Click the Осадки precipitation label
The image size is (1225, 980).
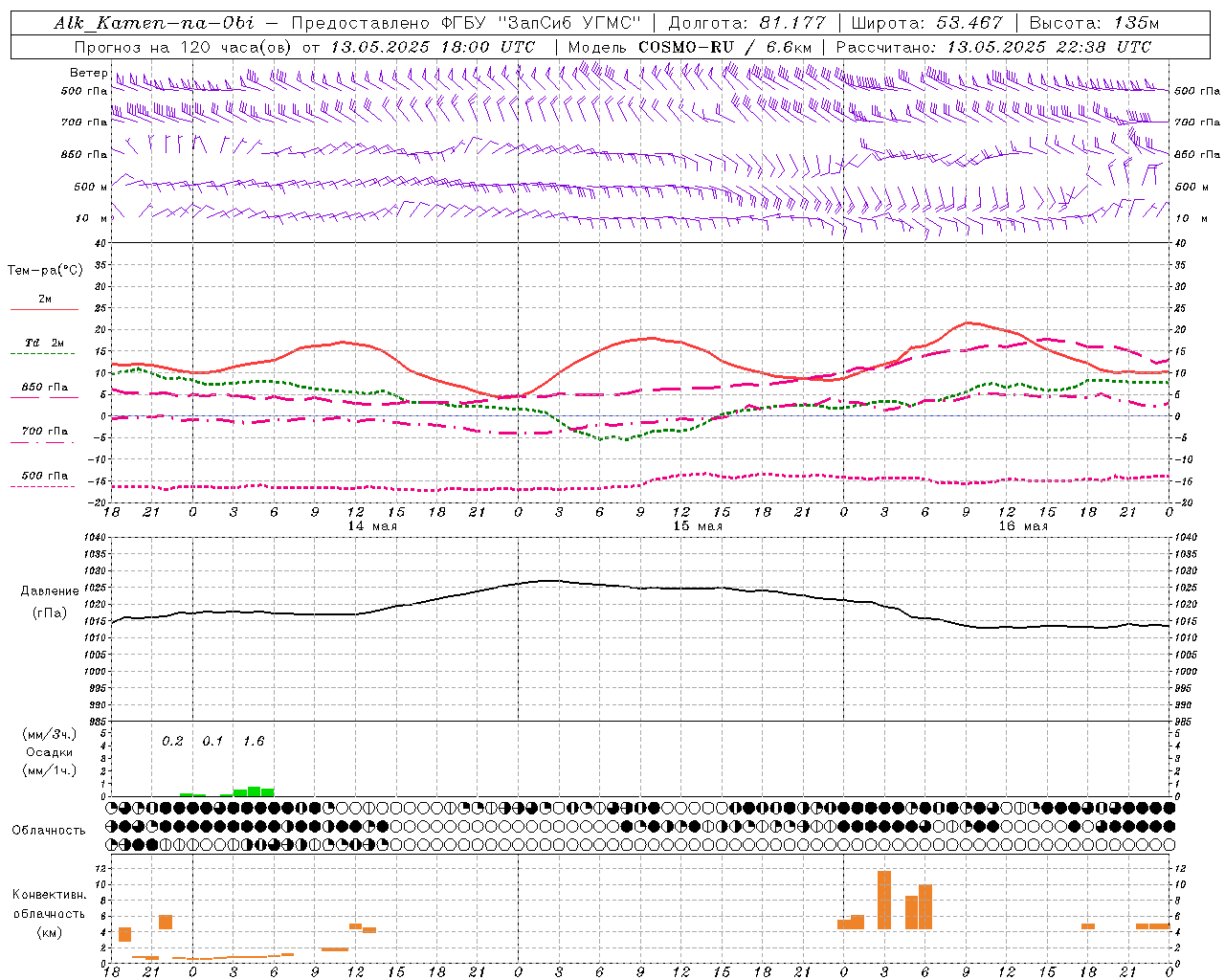[49, 752]
